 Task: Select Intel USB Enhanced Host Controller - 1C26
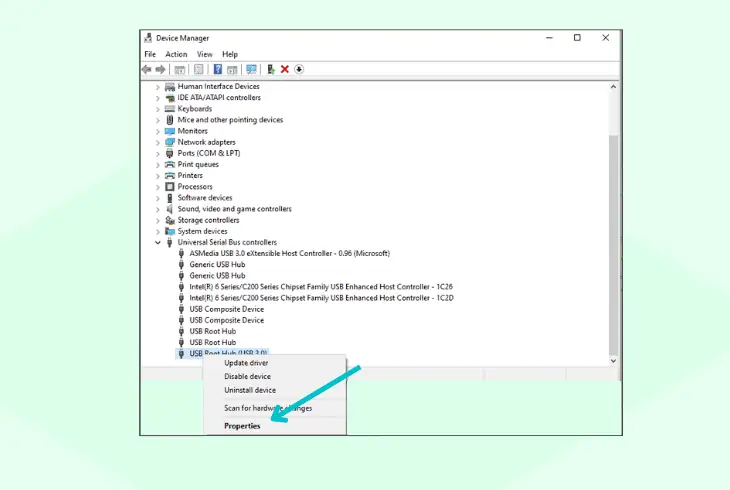click(x=321, y=287)
